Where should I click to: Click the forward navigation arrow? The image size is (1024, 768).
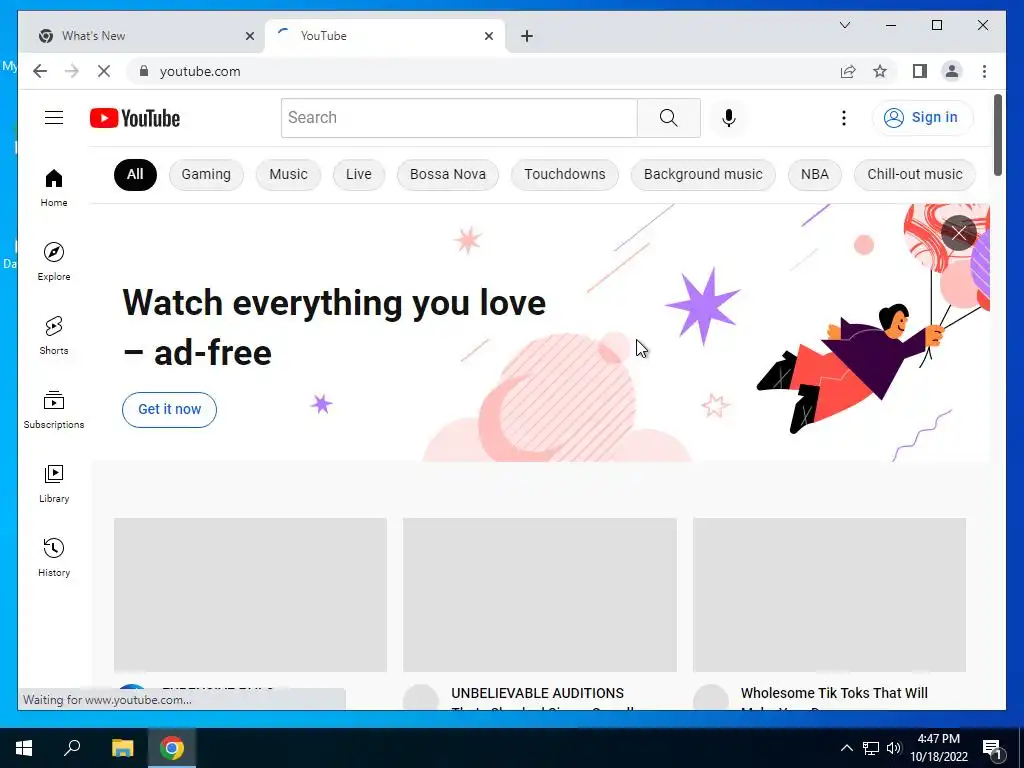coord(72,71)
